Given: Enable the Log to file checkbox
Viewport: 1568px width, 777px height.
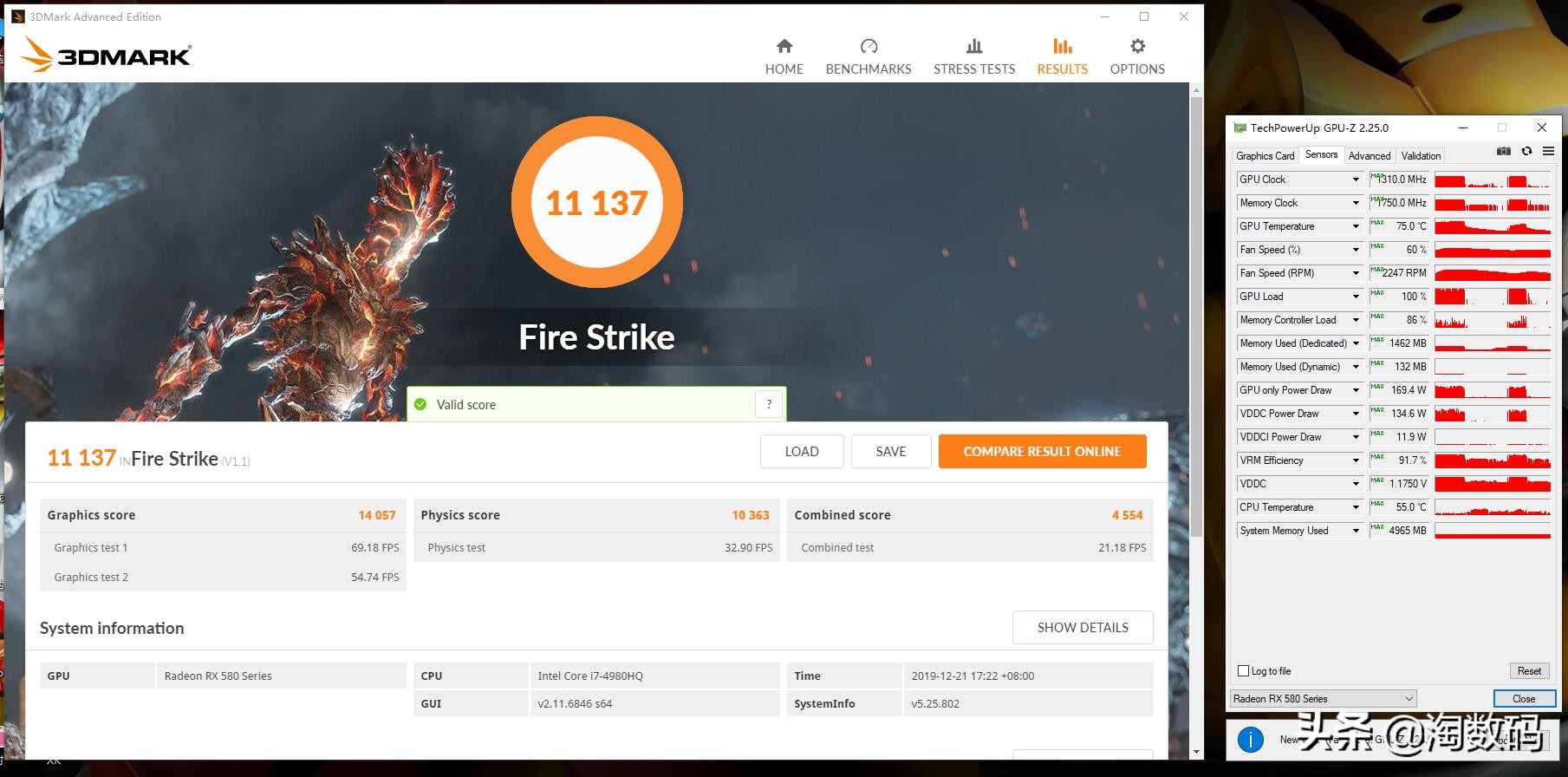Looking at the screenshot, I should coord(1243,671).
